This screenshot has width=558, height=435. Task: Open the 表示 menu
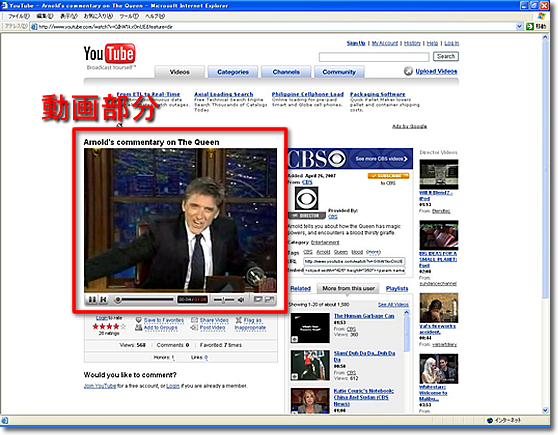point(69,16)
